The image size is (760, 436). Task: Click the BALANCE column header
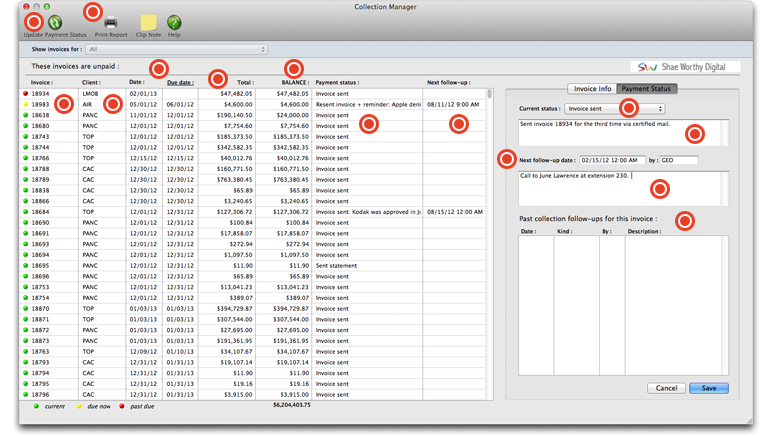point(295,83)
